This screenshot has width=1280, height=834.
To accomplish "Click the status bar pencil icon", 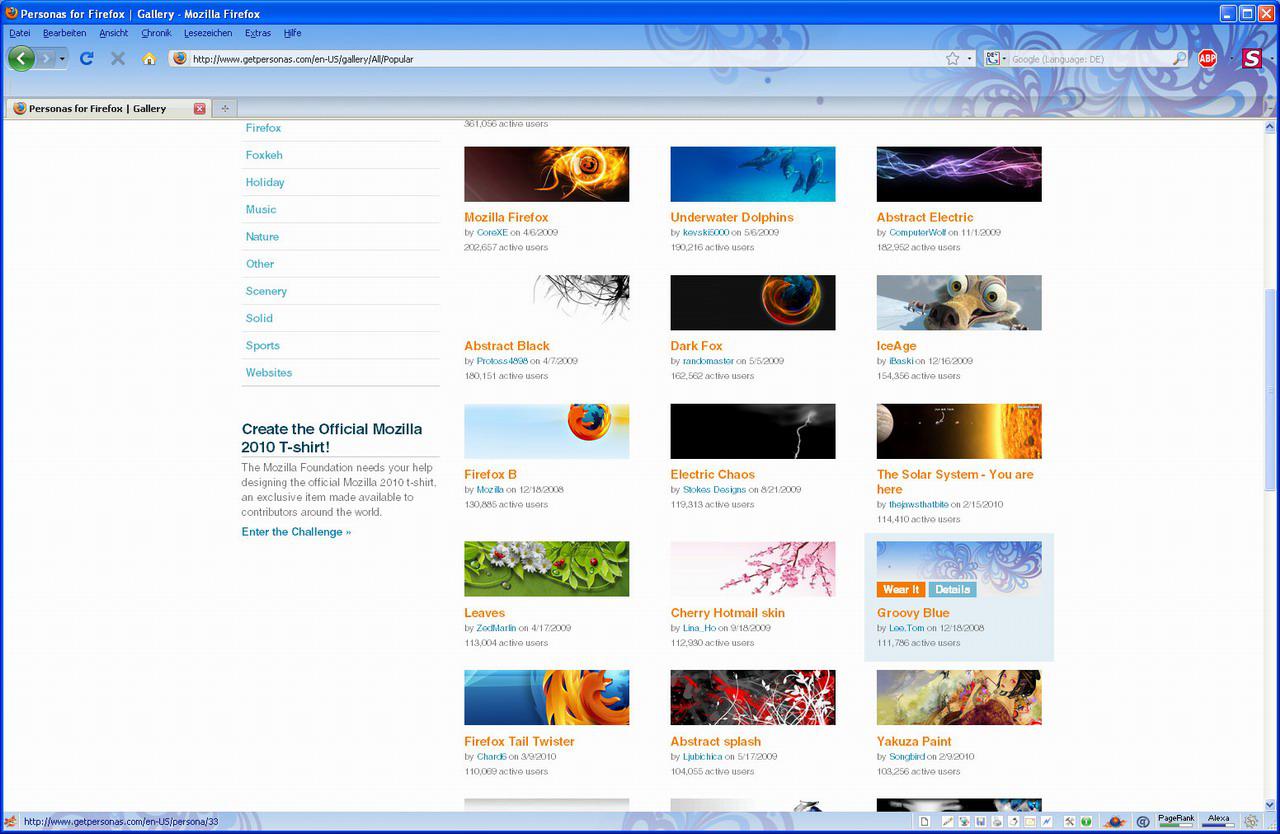I will coord(947,822).
